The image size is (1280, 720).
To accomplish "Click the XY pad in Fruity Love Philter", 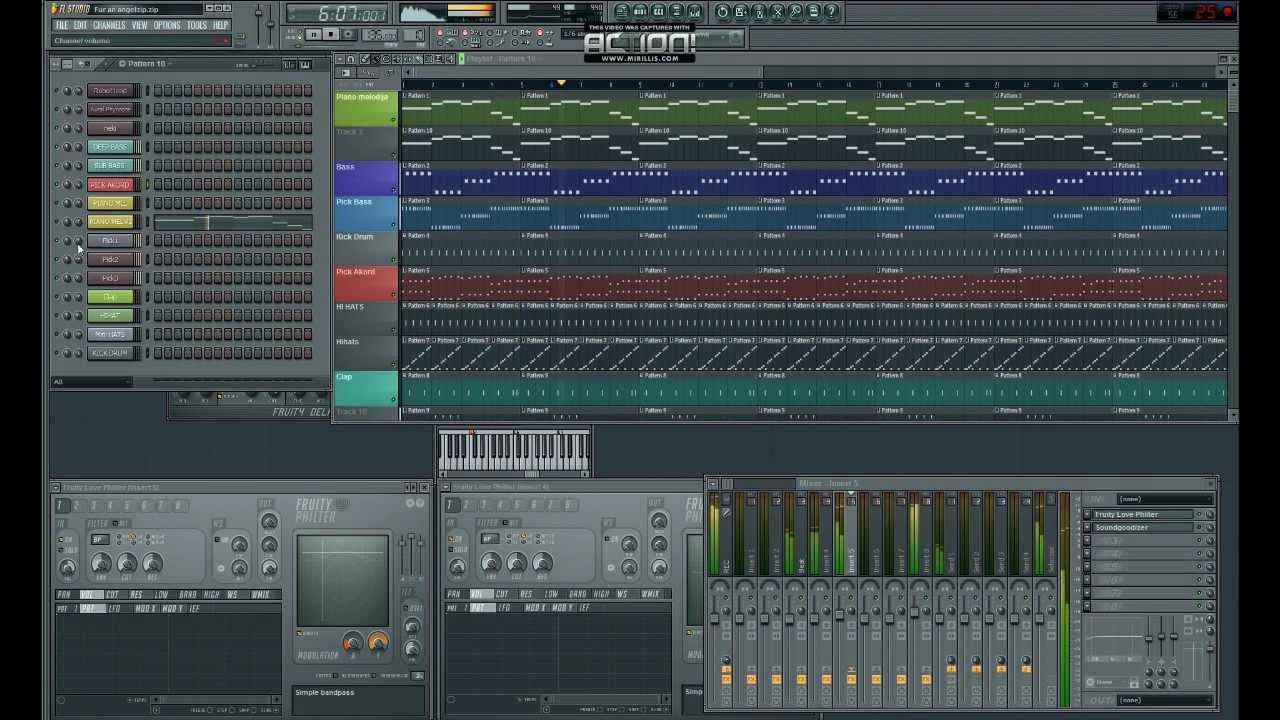I will tap(343, 581).
